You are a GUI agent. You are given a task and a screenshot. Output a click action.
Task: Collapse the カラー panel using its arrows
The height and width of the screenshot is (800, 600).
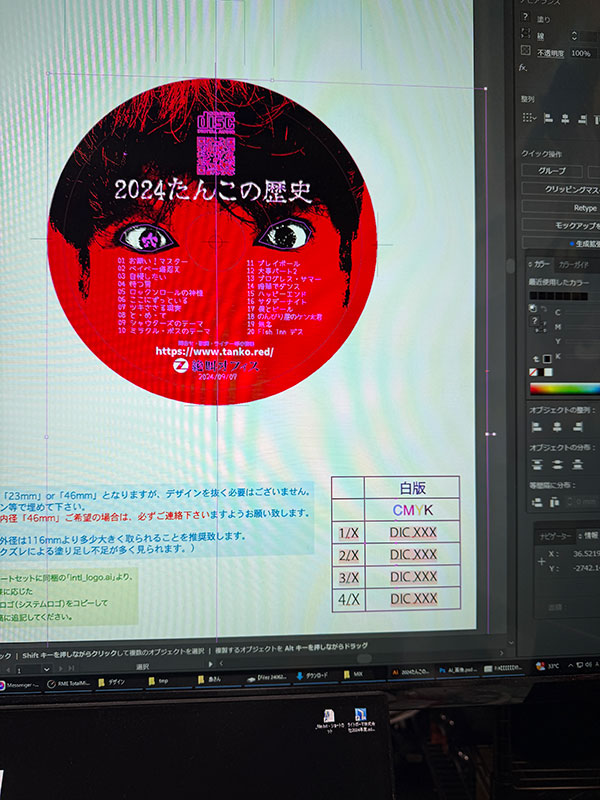[530, 264]
